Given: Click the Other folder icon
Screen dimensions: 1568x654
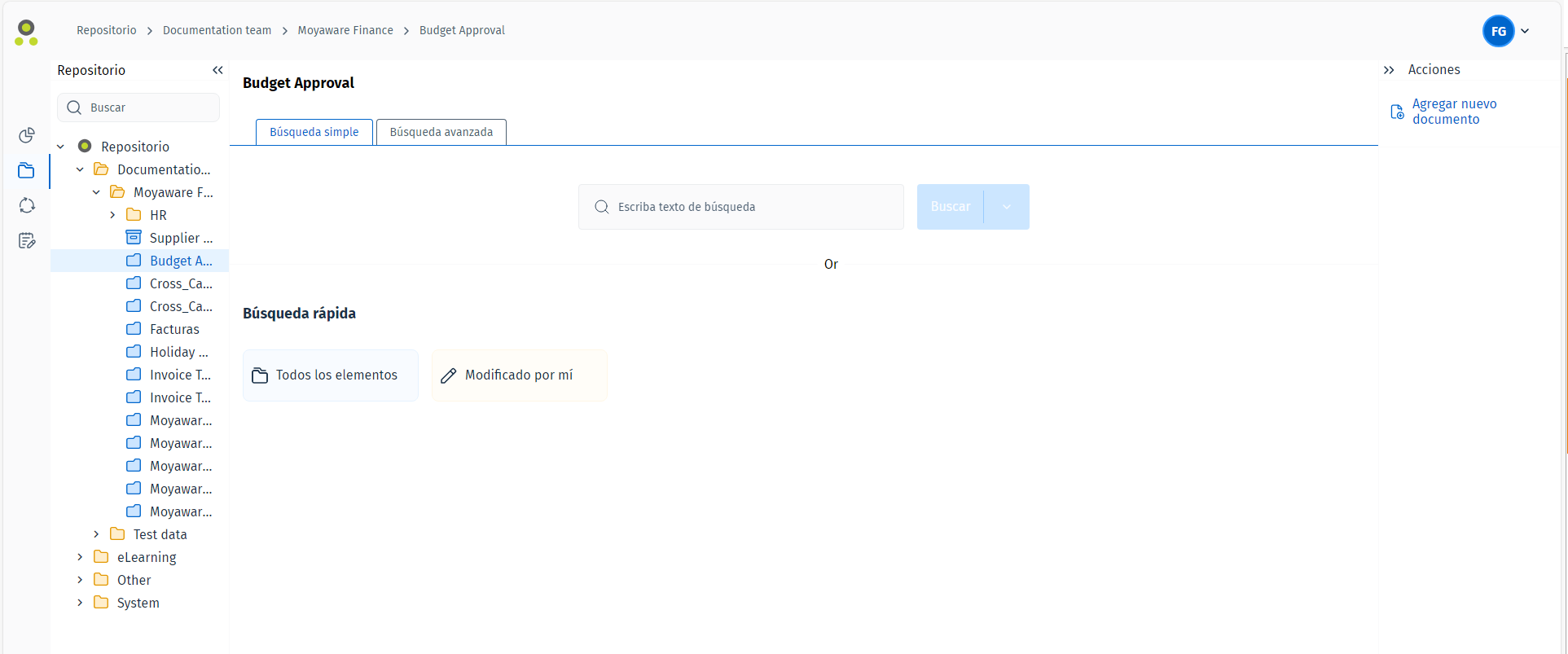Looking at the screenshot, I should click(x=101, y=579).
